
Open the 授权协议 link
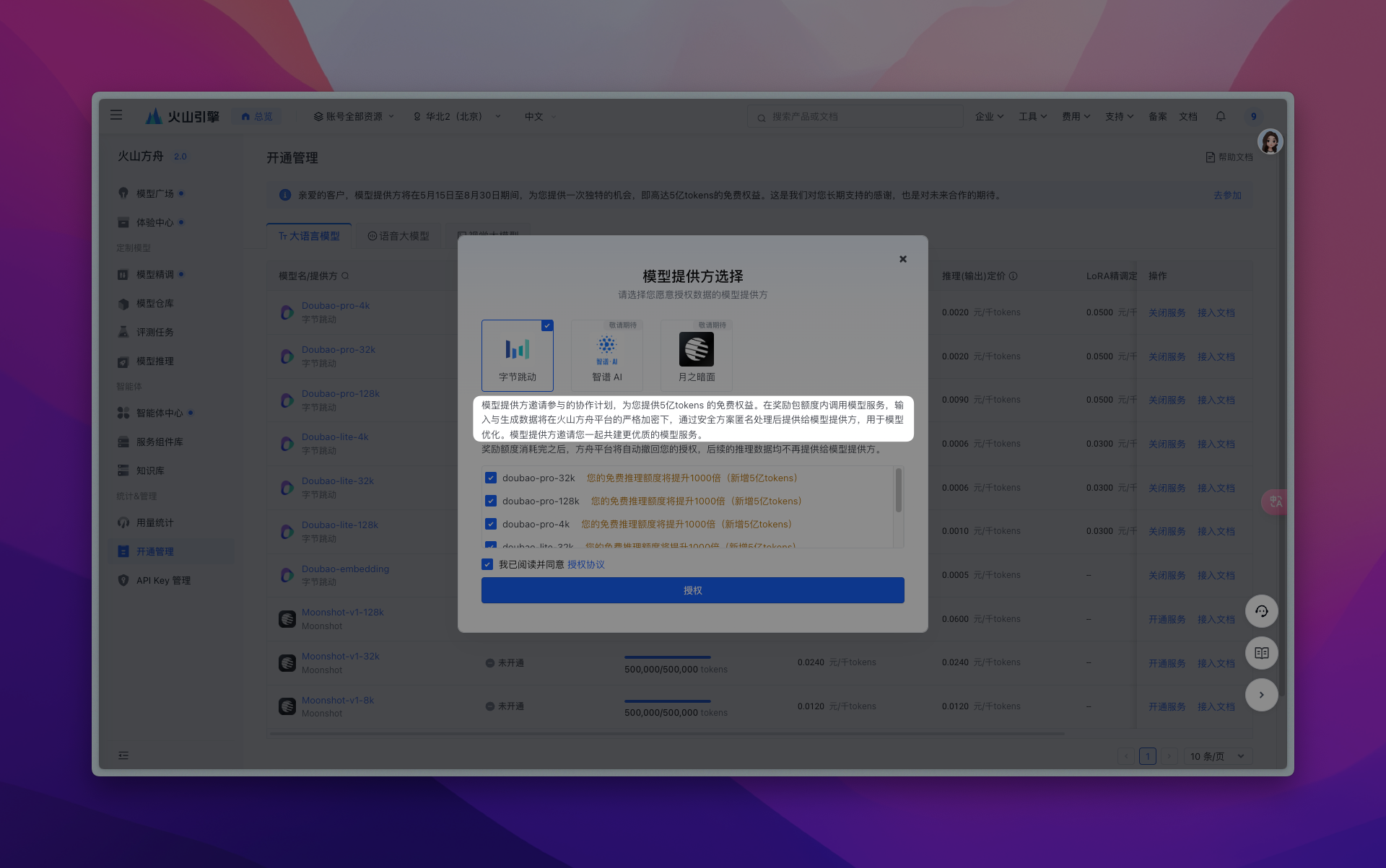[x=585, y=564]
